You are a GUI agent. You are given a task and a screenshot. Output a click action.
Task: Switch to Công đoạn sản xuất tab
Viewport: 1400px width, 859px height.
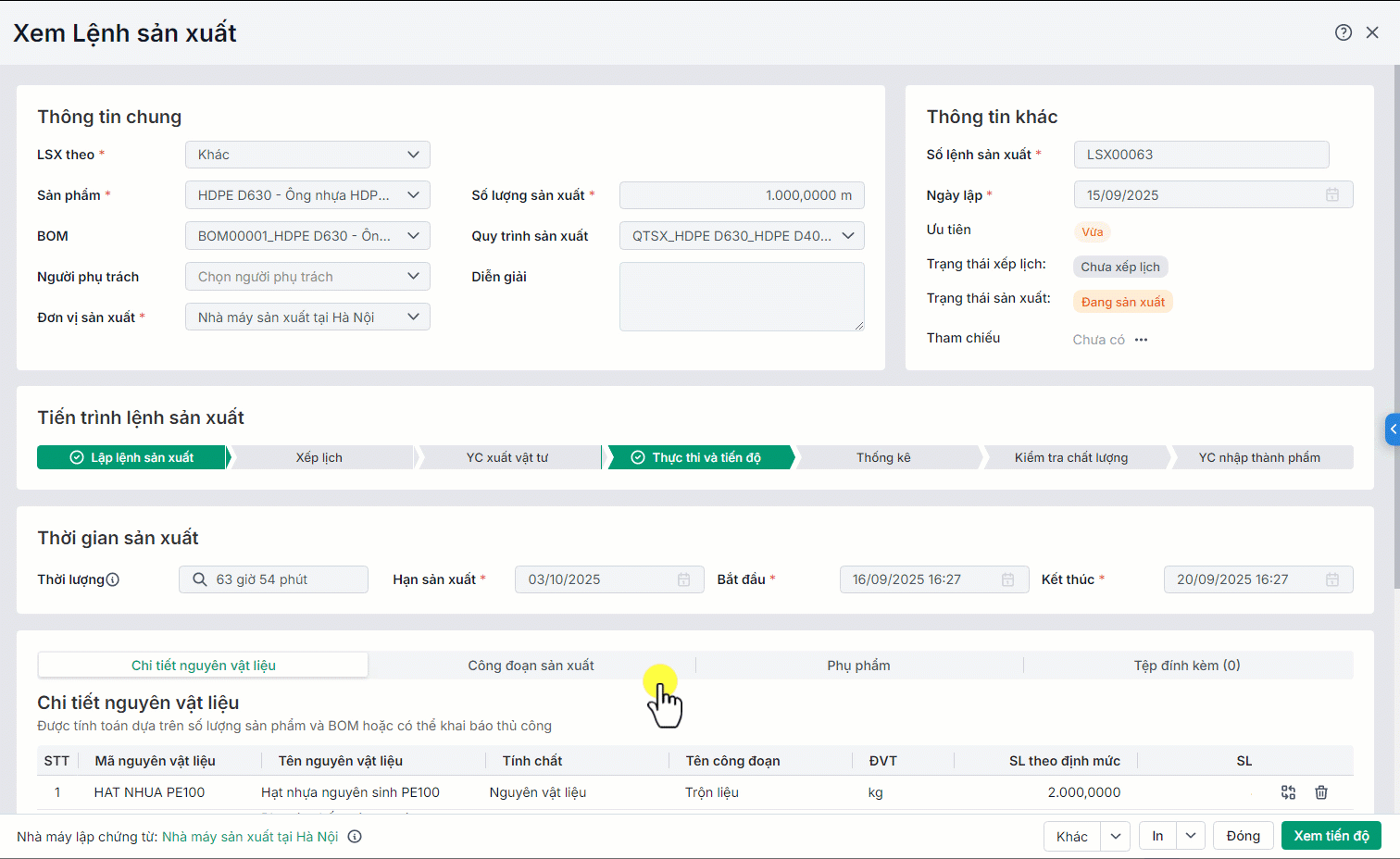click(x=531, y=666)
